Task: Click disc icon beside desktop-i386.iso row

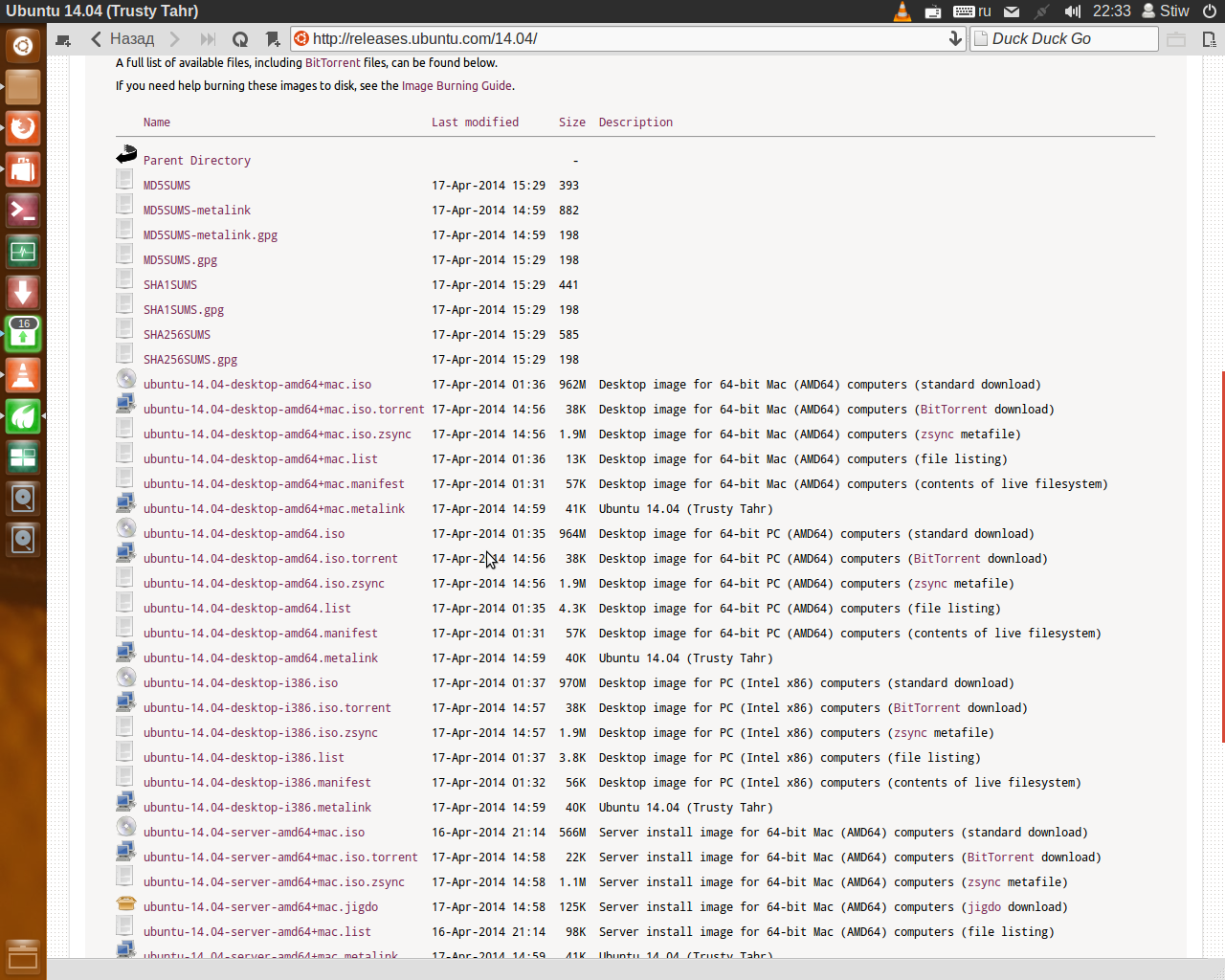Action: (x=126, y=677)
